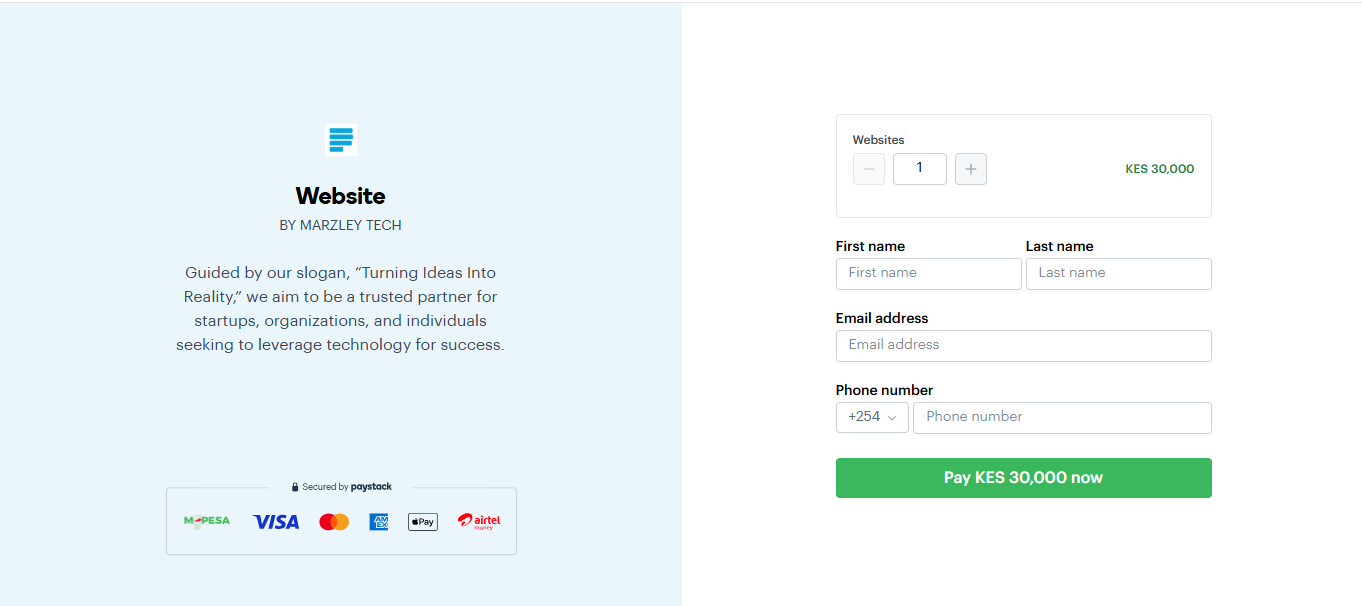1362x606 pixels.
Task: Click the VISA card logo
Action: [276, 522]
